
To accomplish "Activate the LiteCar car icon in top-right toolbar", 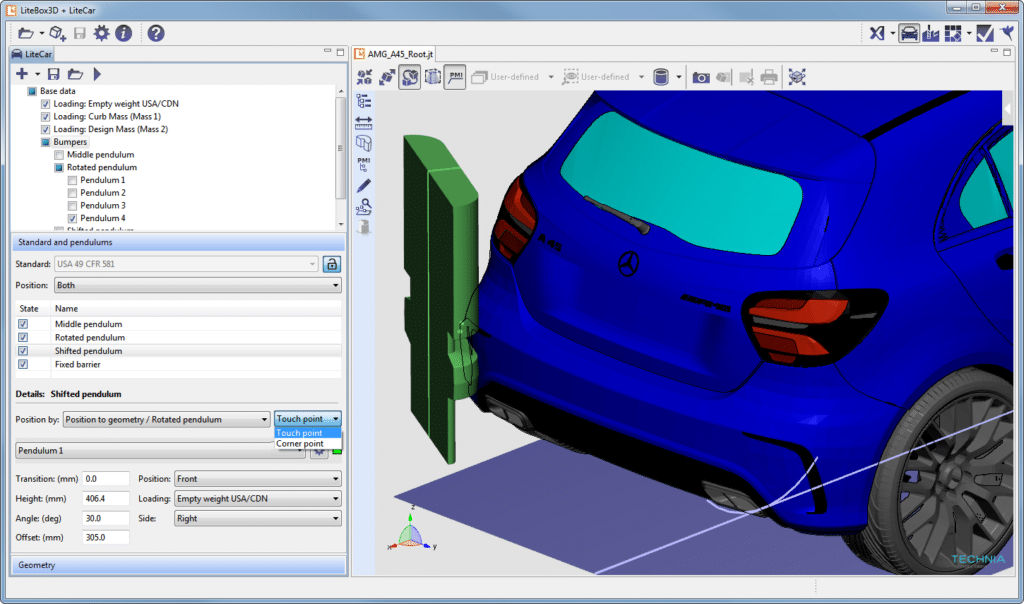I will coord(908,33).
